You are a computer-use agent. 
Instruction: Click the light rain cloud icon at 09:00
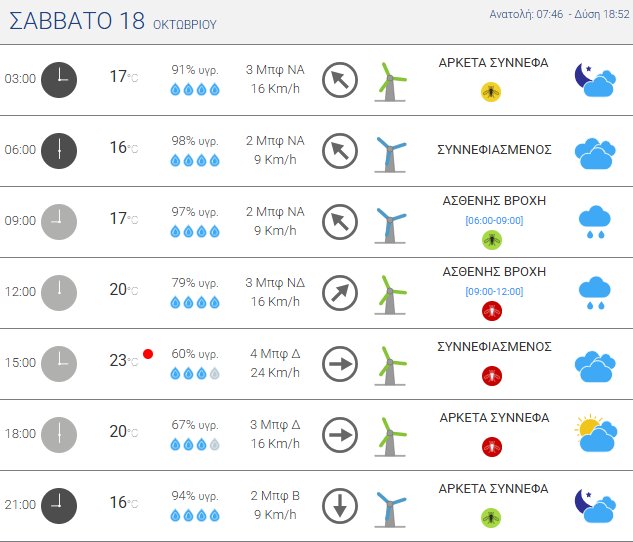[x=595, y=222]
